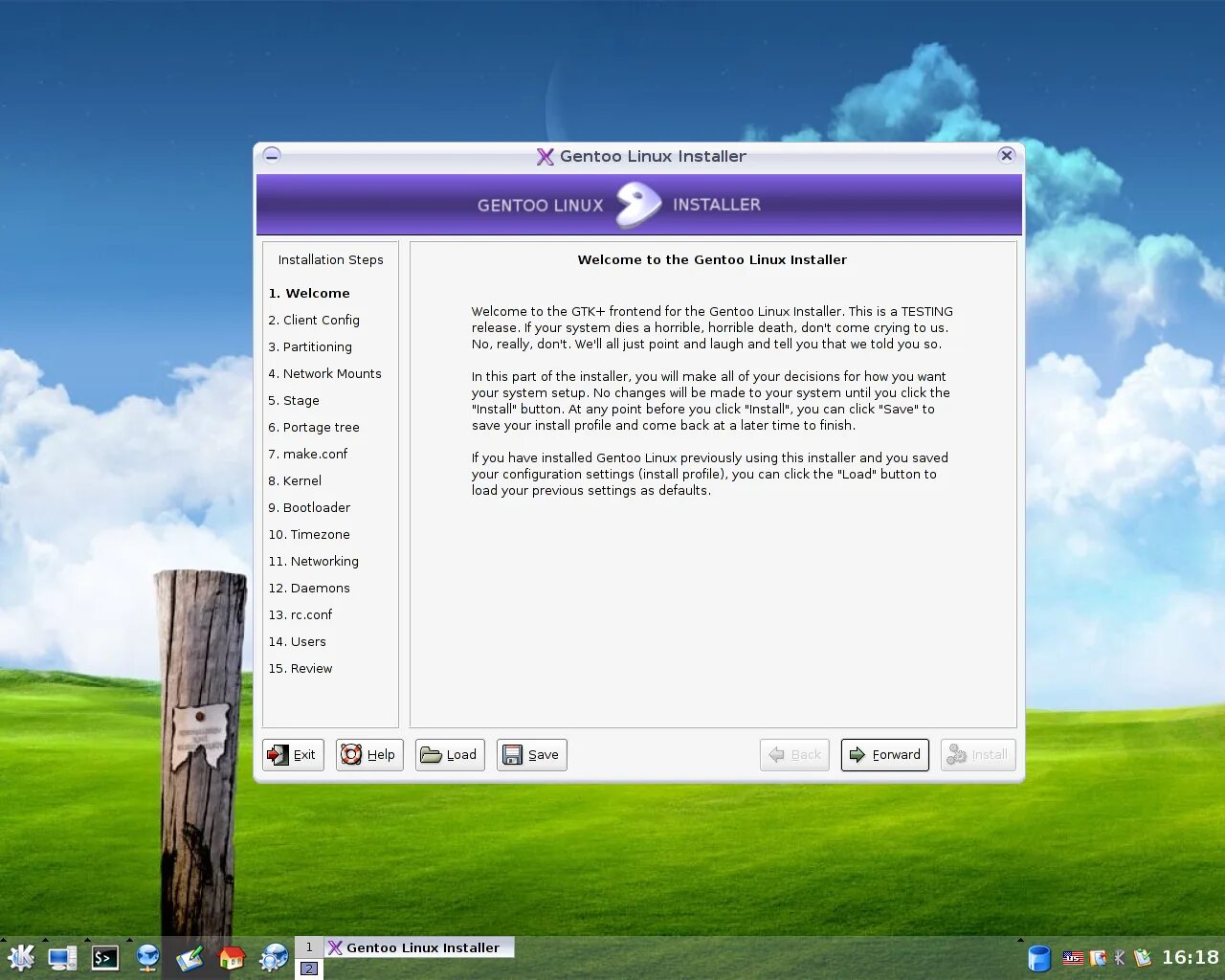The height and width of the screenshot is (980, 1225).
Task: Open the installer window menu button
Action: (x=272, y=155)
